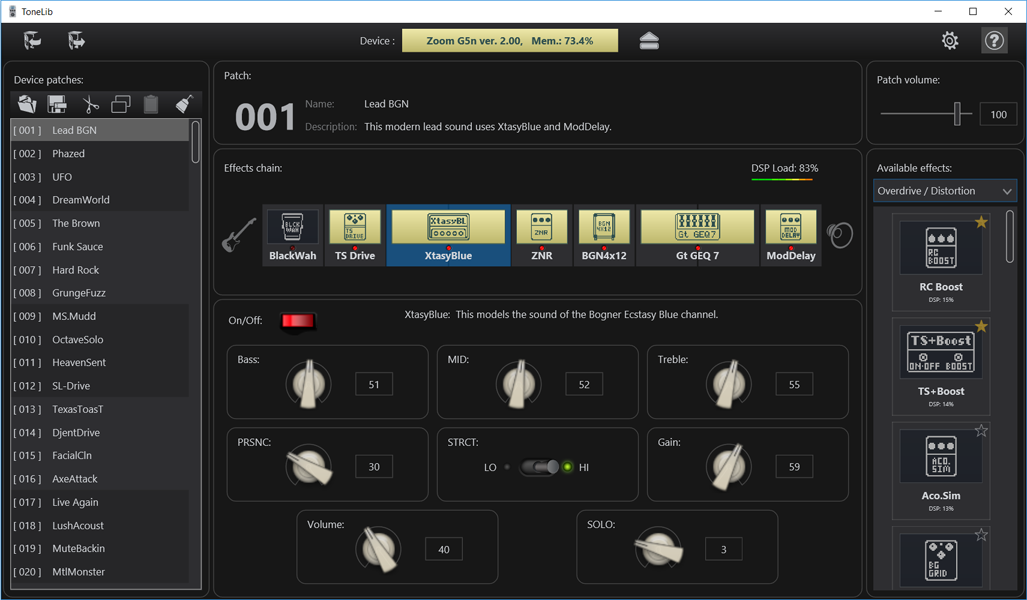The width and height of the screenshot is (1027, 600).
Task: Toggle the XtasyBlue On/Off switch
Action: coord(298,321)
